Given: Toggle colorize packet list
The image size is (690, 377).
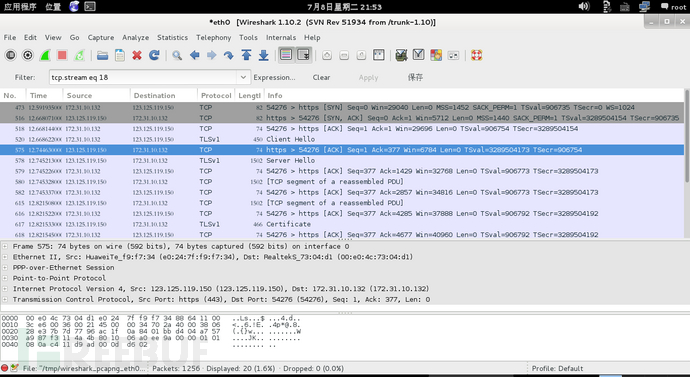Looking at the screenshot, I should coord(286,55).
